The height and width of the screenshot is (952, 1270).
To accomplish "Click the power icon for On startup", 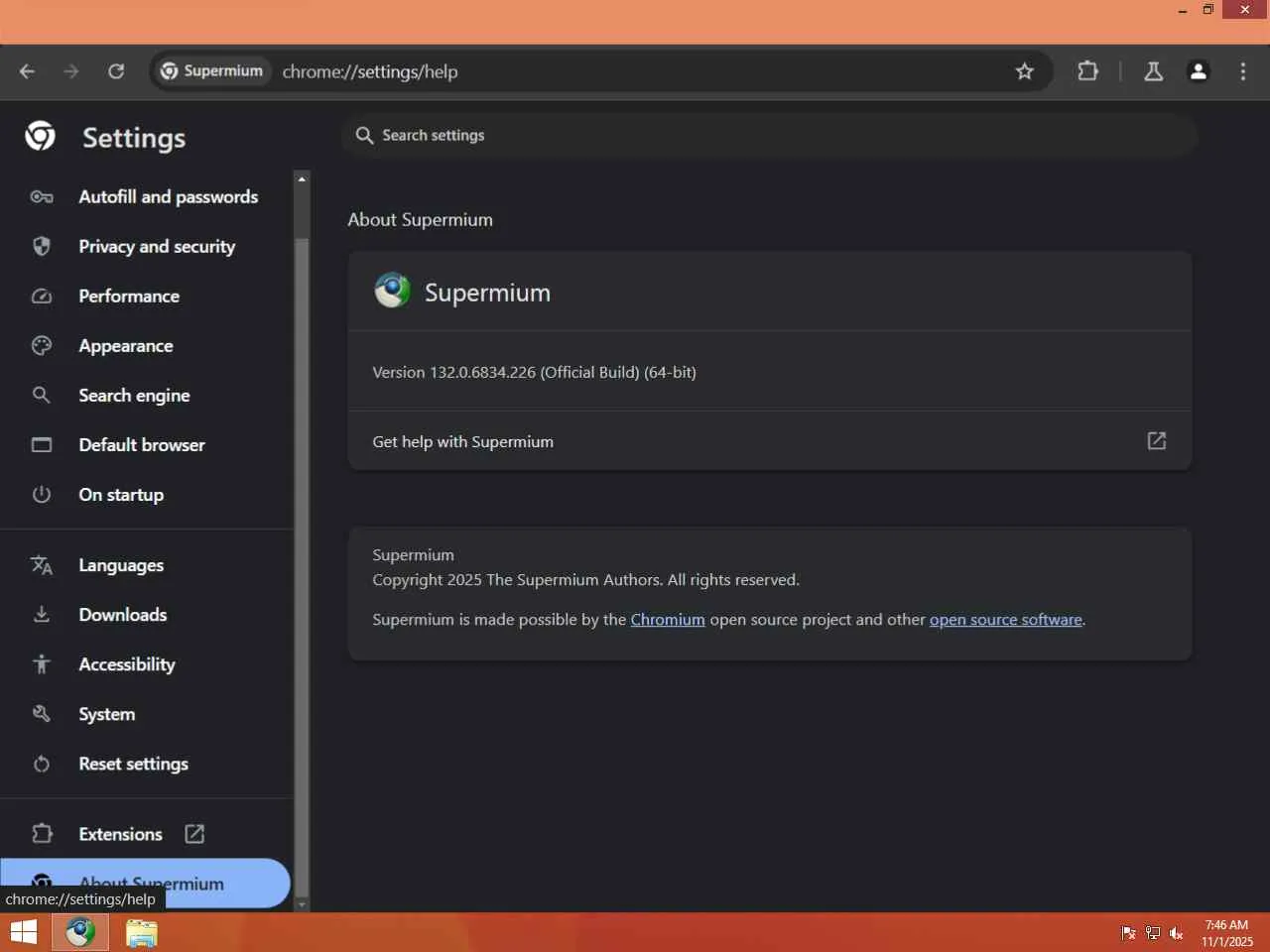I will click(x=42, y=494).
